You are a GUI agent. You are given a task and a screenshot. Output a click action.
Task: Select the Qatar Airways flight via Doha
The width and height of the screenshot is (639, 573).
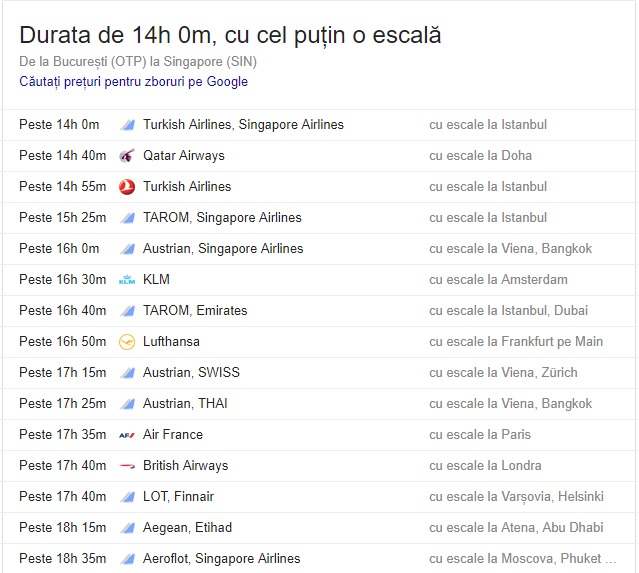184,156
